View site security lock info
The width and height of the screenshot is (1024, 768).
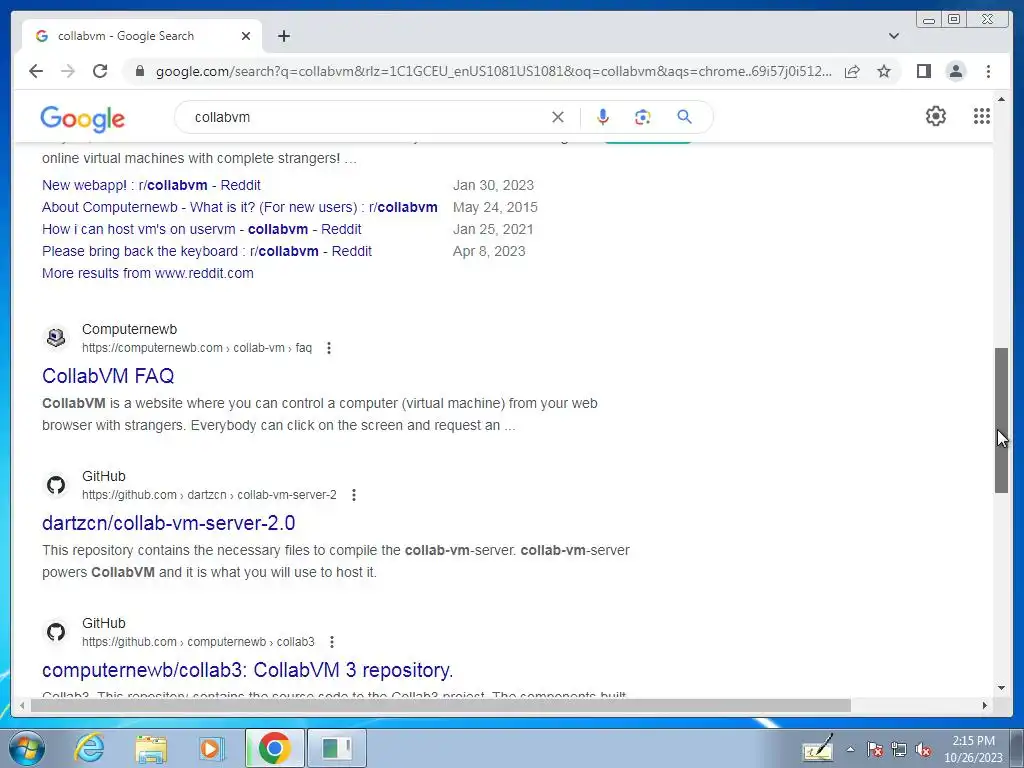pos(140,71)
